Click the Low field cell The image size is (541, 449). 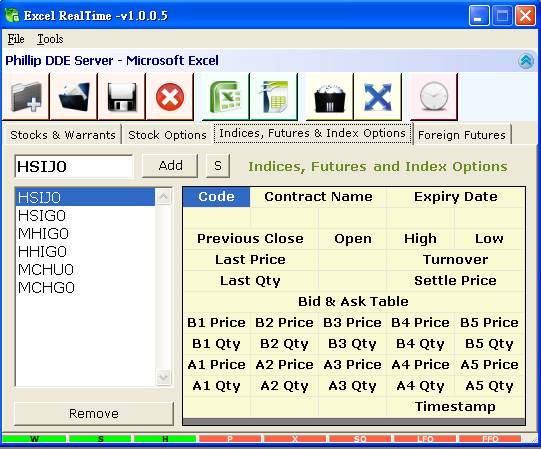coord(489,239)
